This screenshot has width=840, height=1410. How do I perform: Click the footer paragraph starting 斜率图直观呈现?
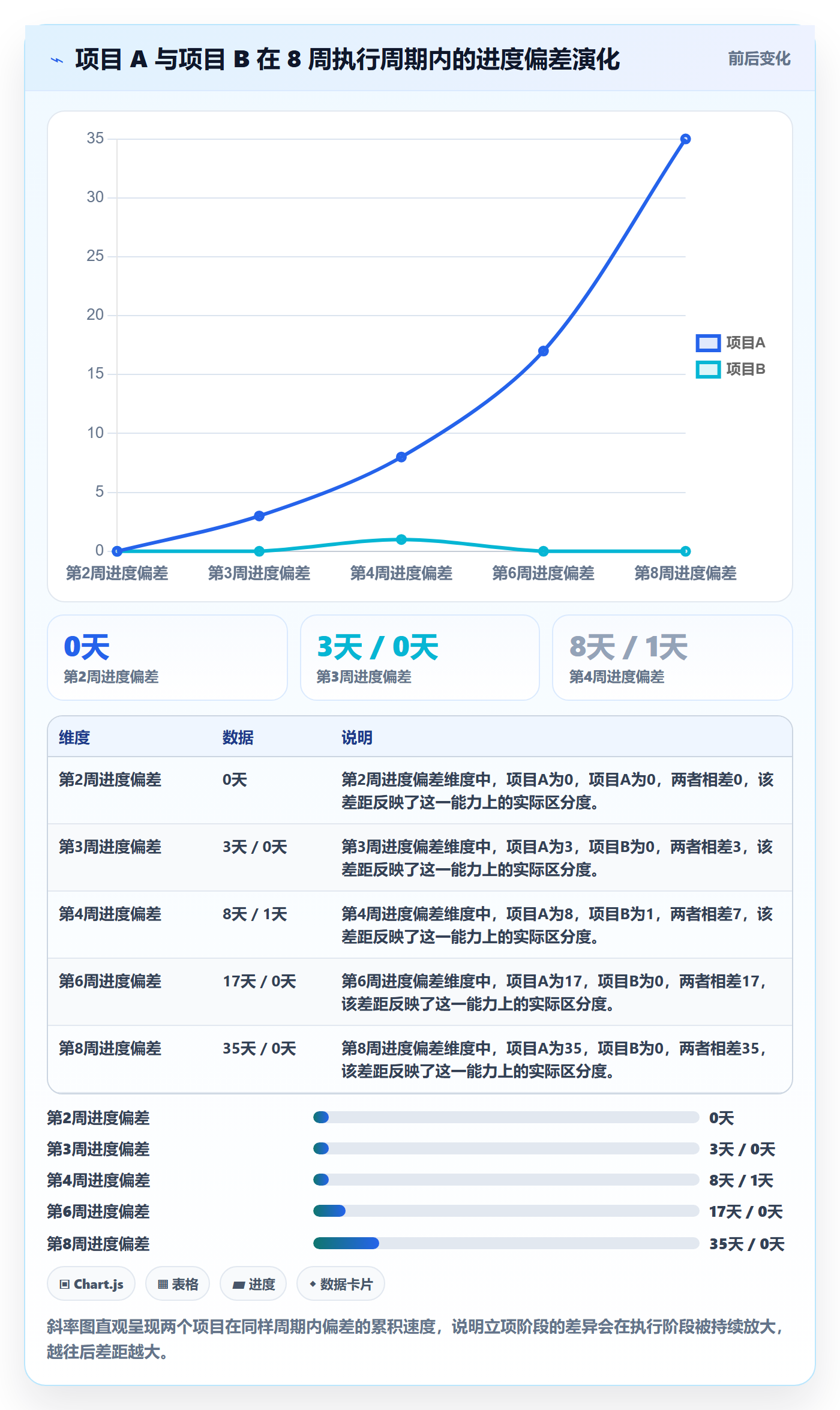tap(416, 1339)
